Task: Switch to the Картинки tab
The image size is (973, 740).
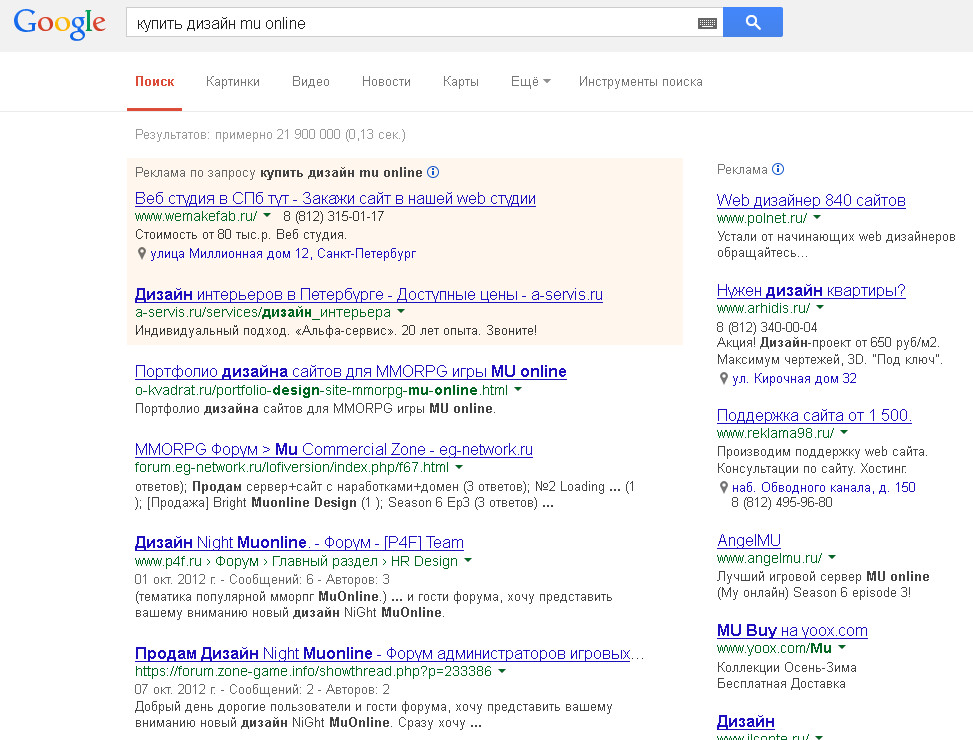Action: (233, 81)
